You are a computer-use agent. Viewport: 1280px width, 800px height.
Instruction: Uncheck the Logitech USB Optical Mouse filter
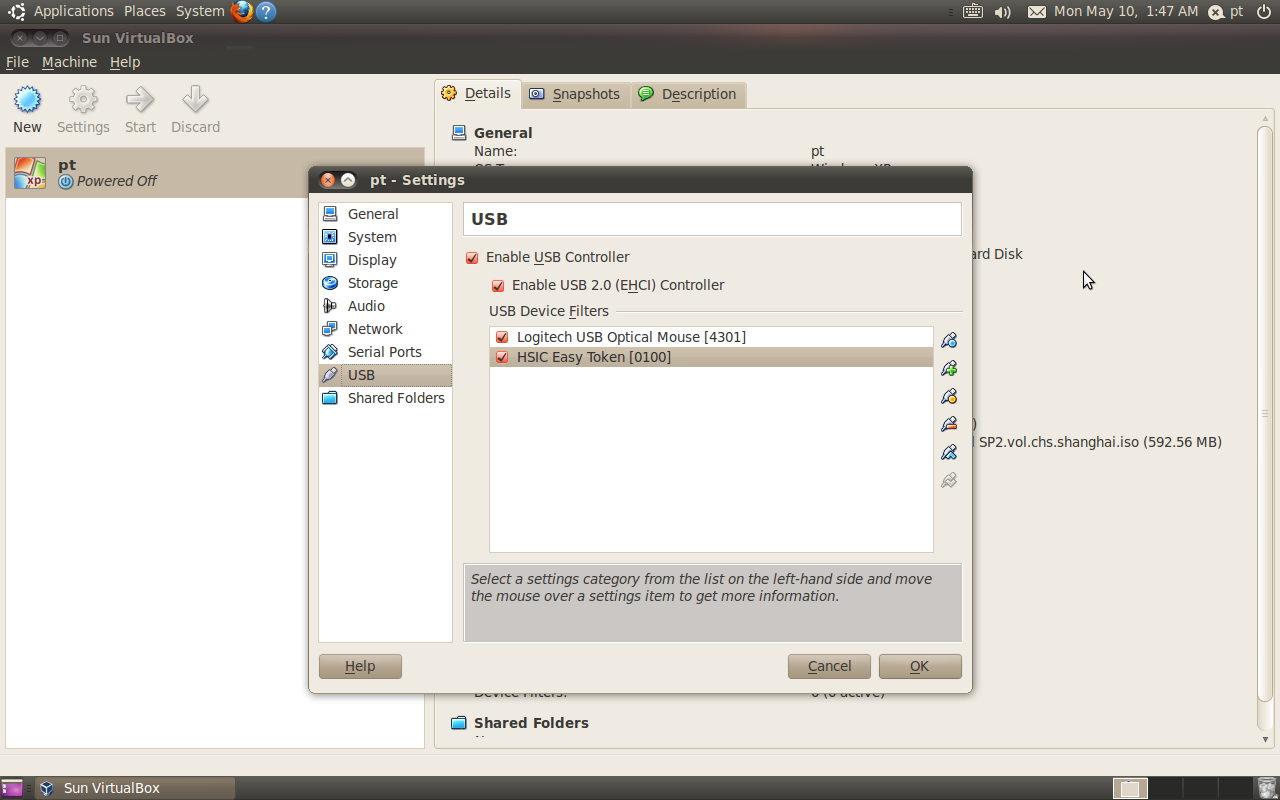[502, 337]
